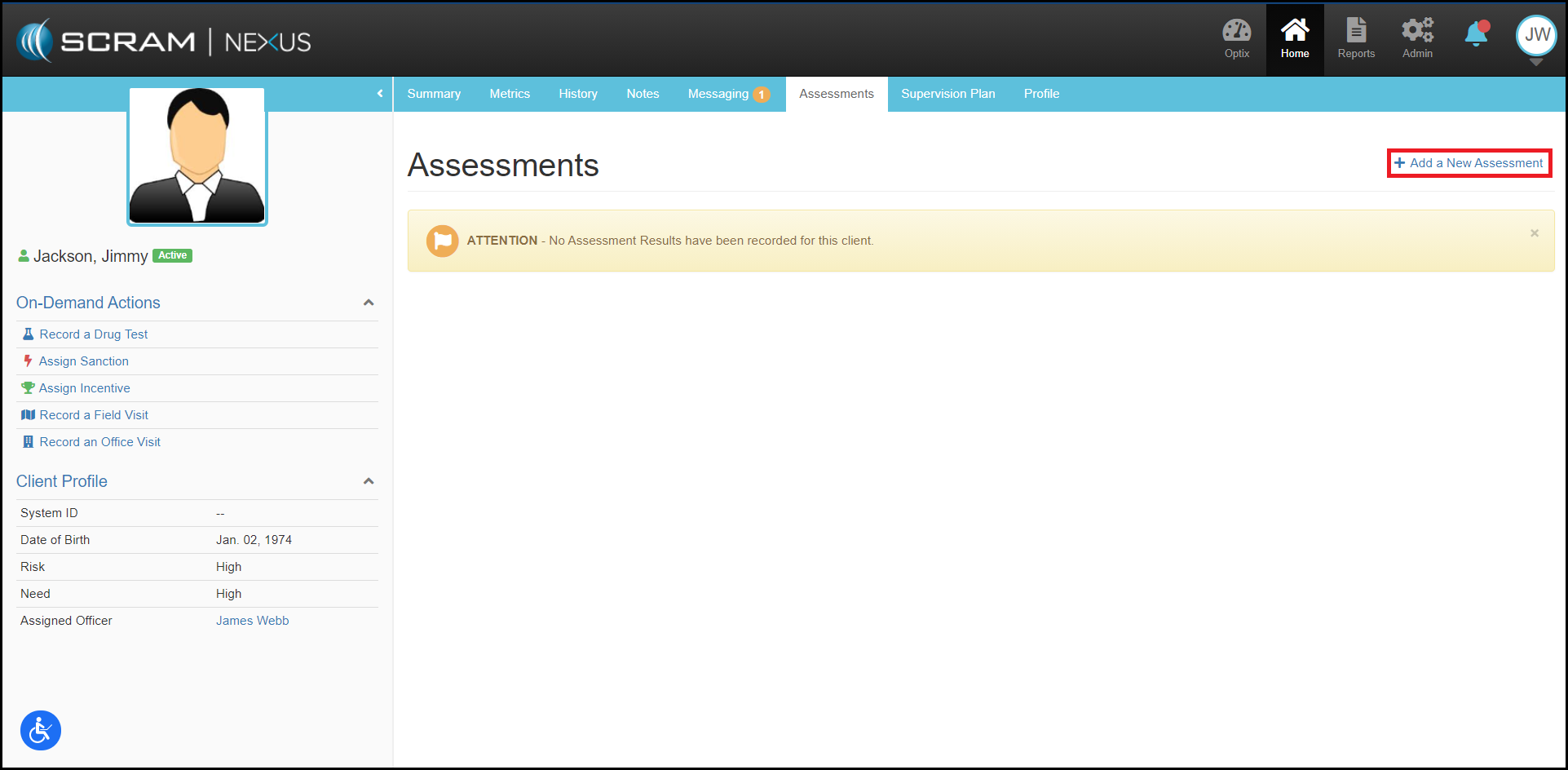Click Add a New Assessment
The image size is (1568, 770).
pyautogui.click(x=1469, y=163)
